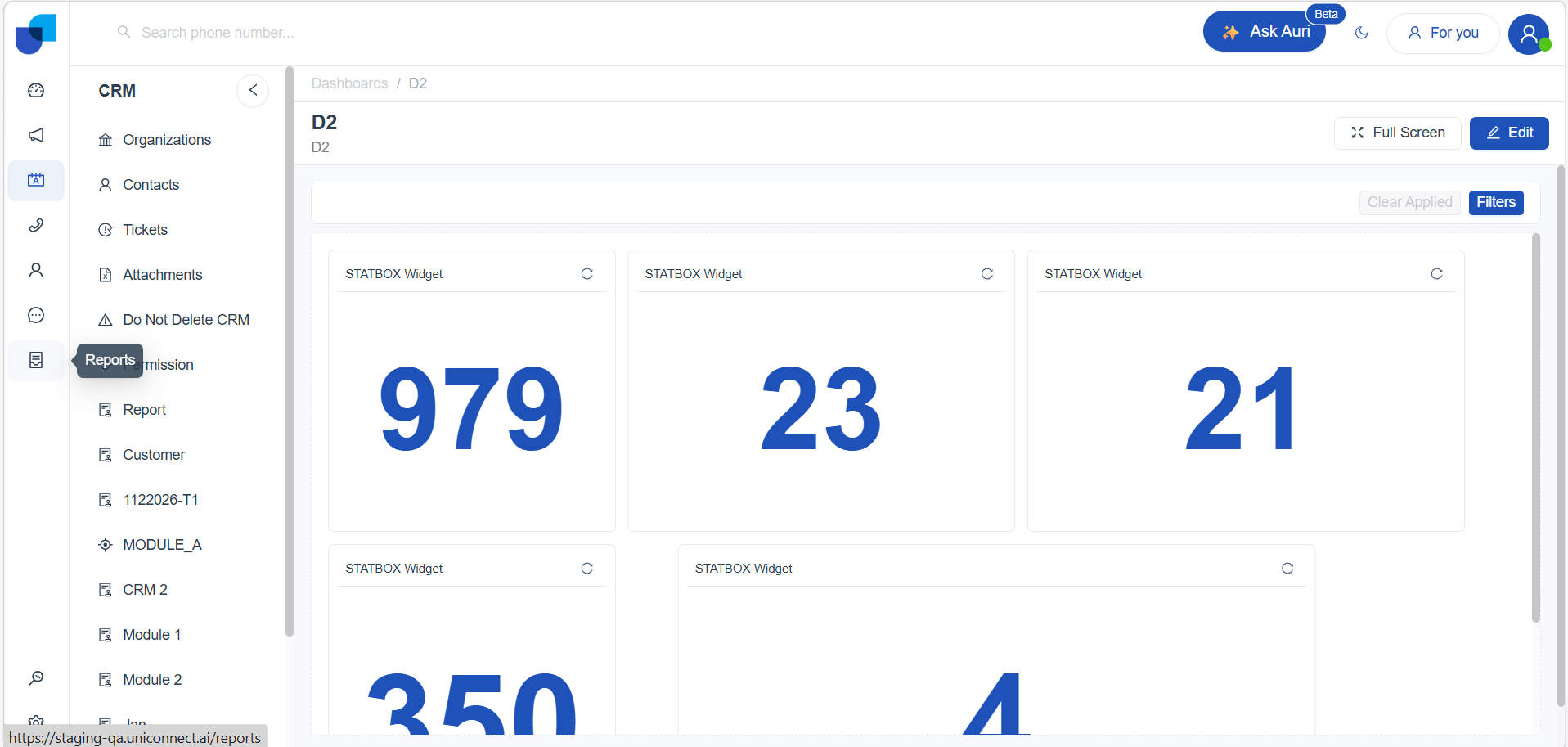This screenshot has width=1568, height=747.
Task: Collapse the CRM sidebar panel
Action: (253, 90)
